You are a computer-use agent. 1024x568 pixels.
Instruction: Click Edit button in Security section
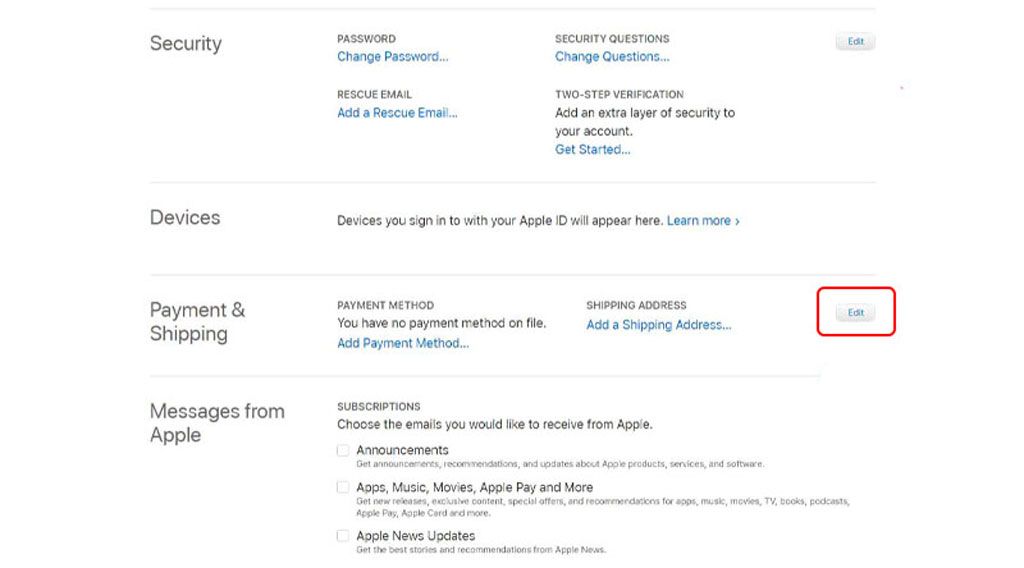856,41
